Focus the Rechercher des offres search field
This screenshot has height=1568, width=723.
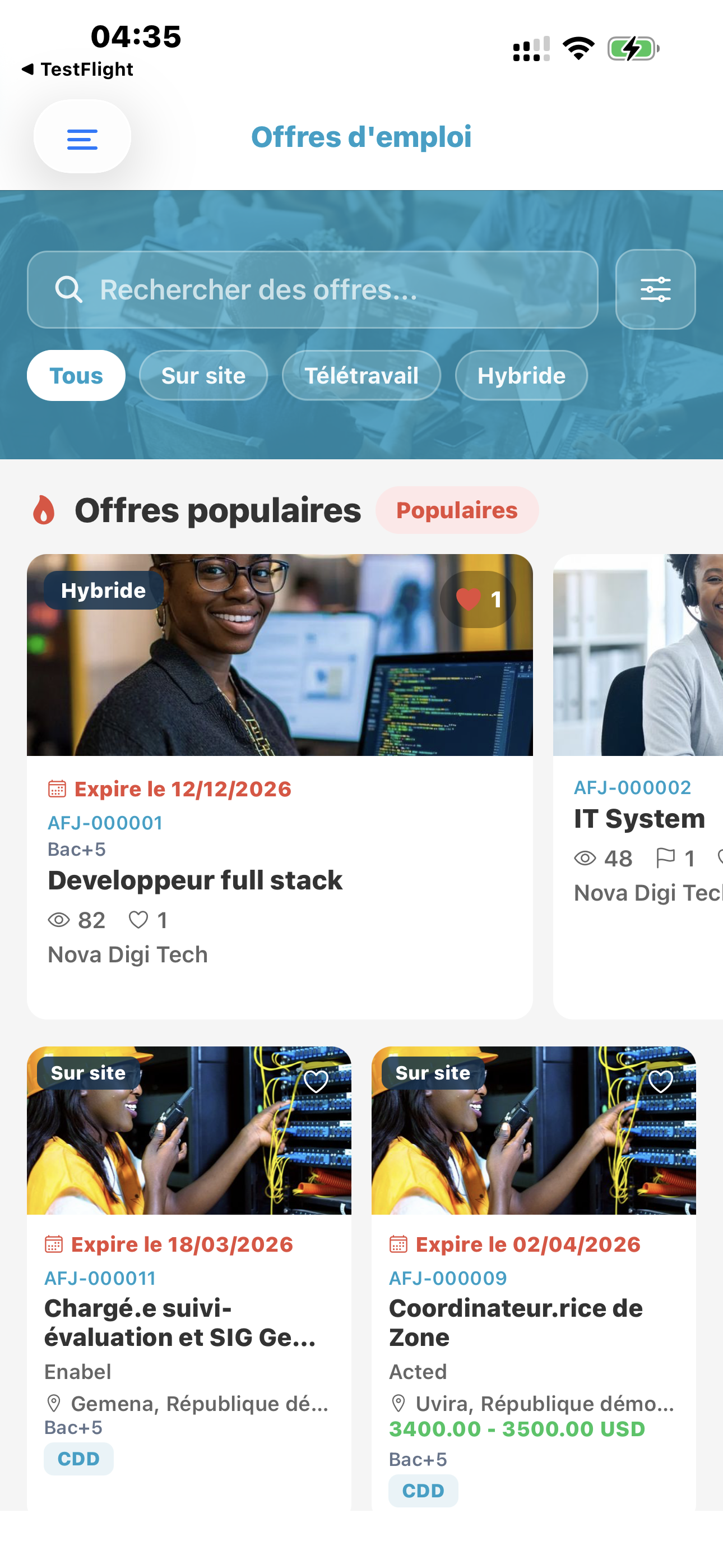(x=312, y=290)
